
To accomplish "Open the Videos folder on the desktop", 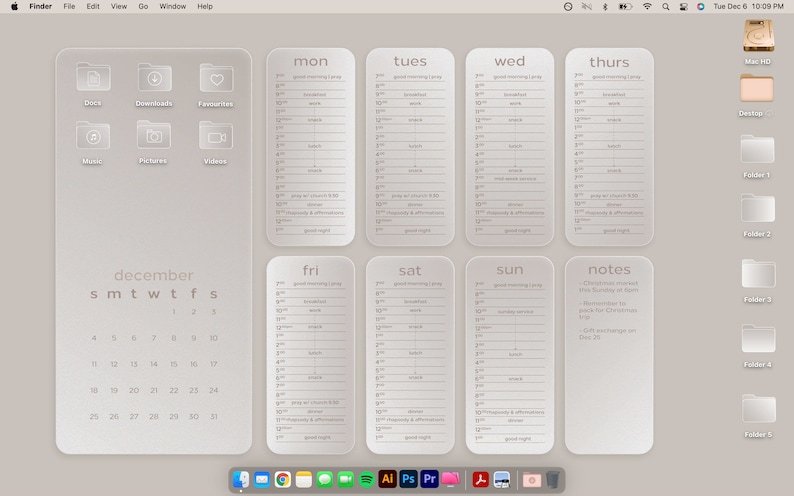I will coord(216,136).
